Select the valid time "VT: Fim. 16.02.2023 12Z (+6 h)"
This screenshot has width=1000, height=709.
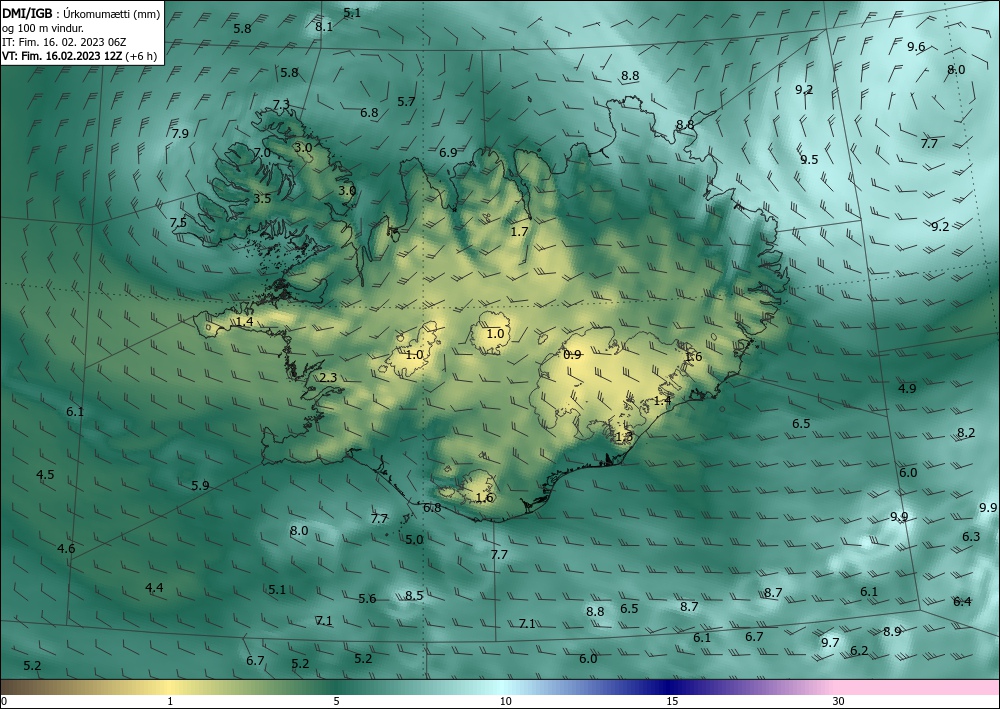[80, 56]
